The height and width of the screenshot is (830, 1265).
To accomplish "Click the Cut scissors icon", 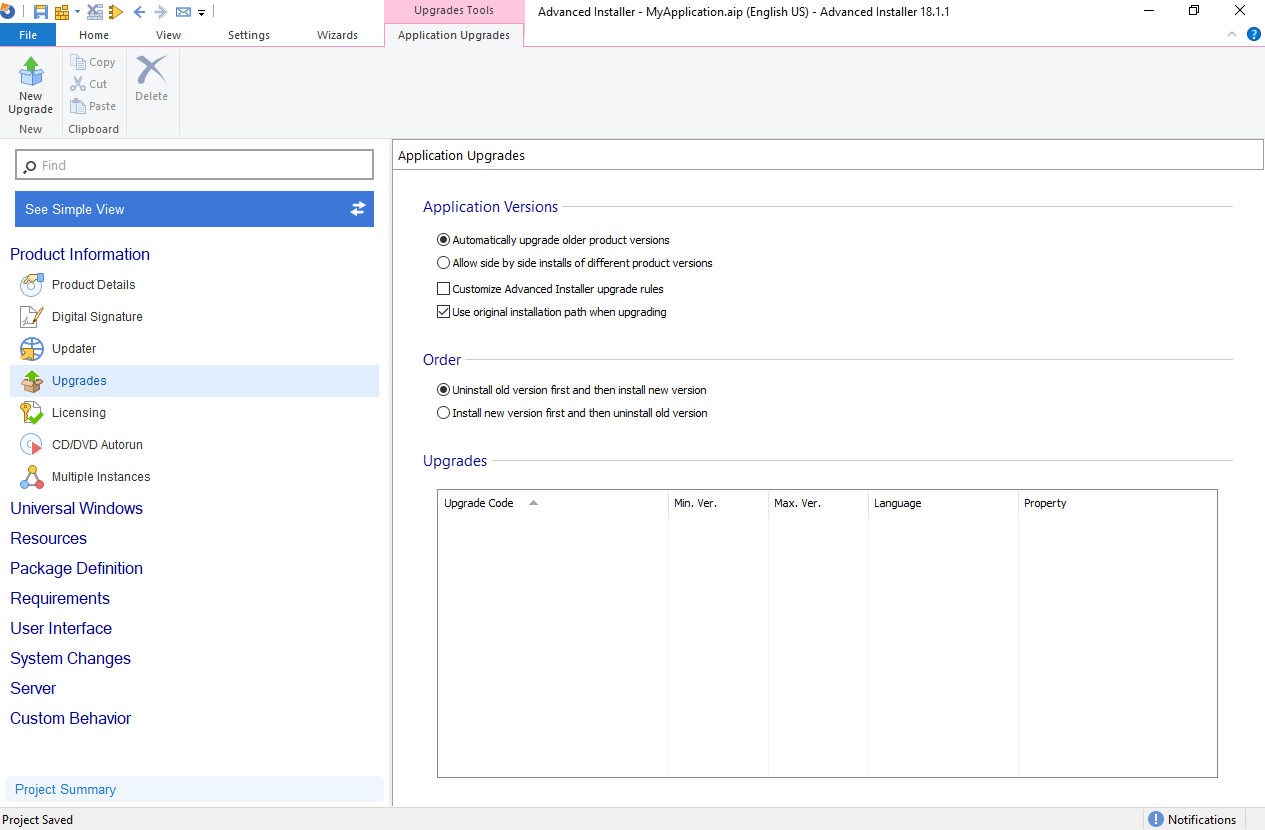I will click(77, 84).
